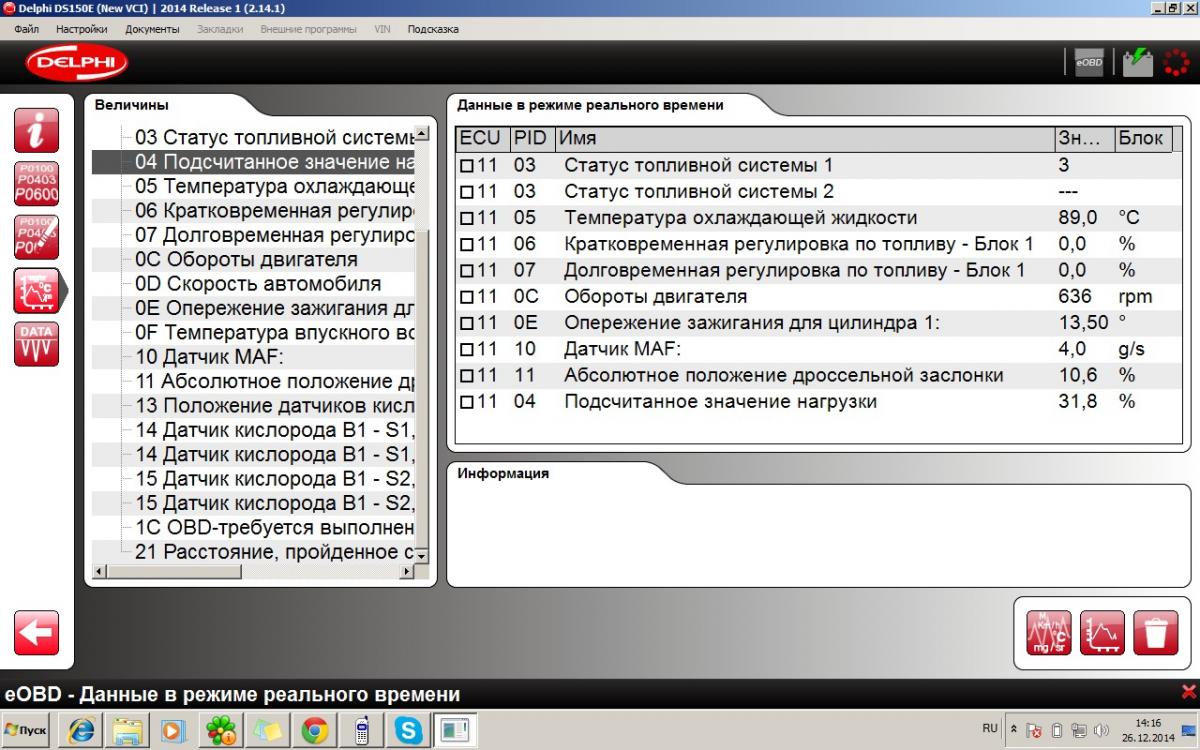Toggle checkbox for Статус топливной системы 2

(x=465, y=192)
